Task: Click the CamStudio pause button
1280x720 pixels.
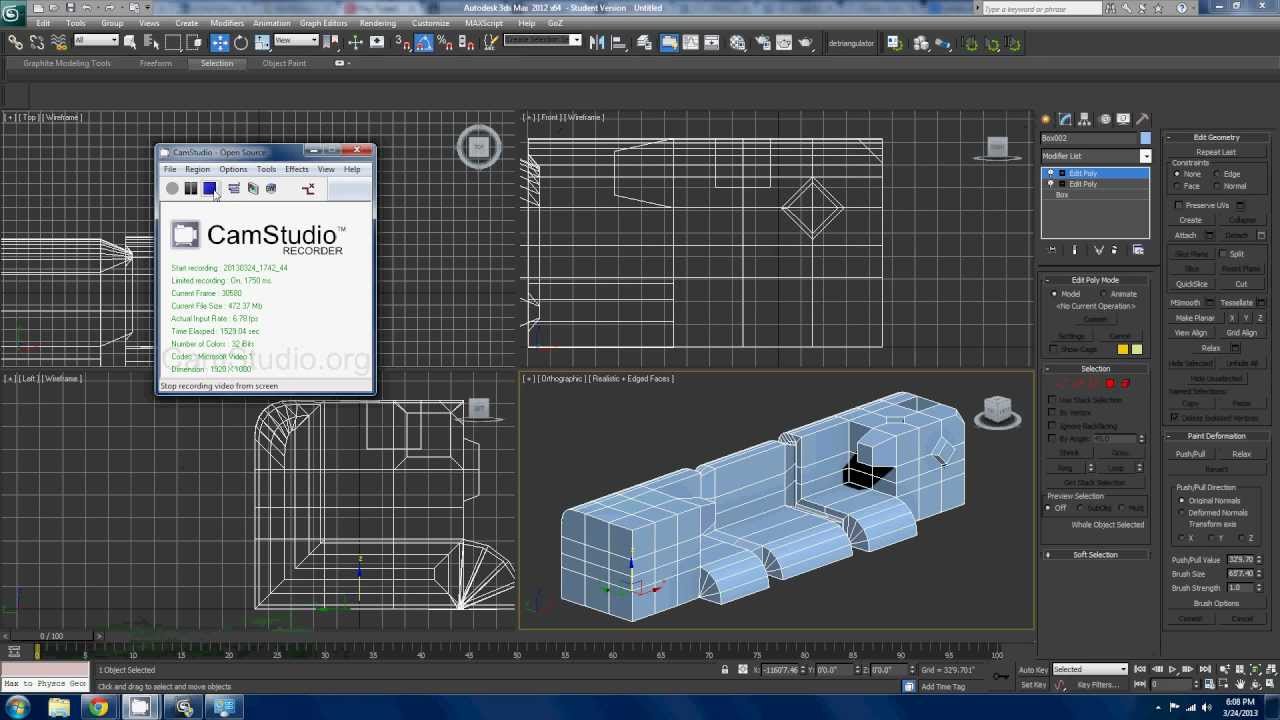Action: (x=191, y=188)
